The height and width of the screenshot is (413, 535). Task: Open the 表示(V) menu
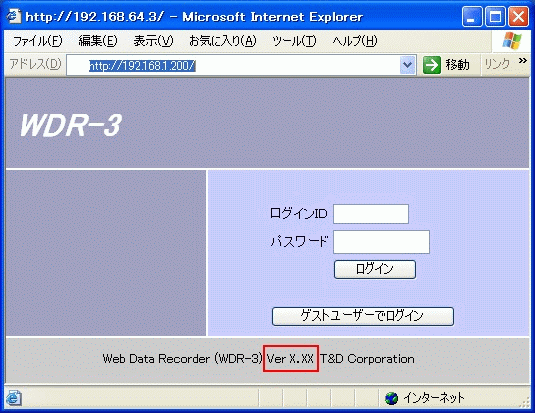pos(153,41)
